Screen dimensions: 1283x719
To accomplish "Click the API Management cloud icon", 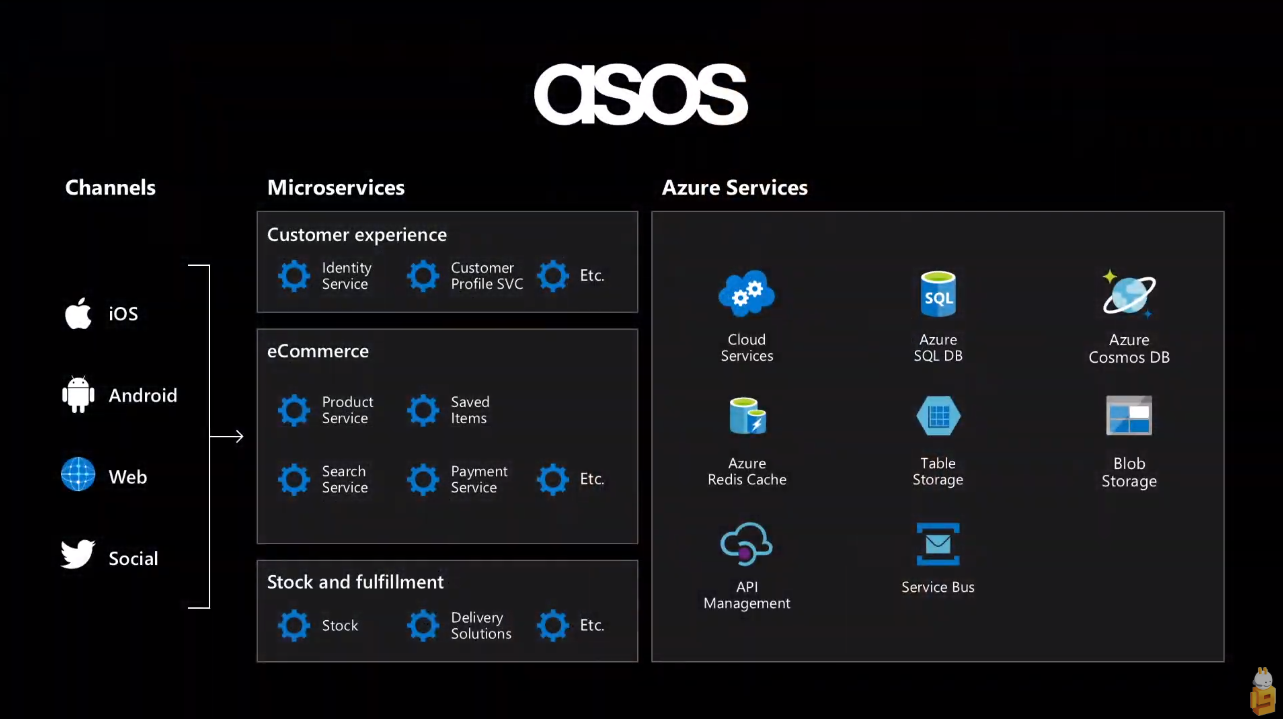I will tap(747, 545).
